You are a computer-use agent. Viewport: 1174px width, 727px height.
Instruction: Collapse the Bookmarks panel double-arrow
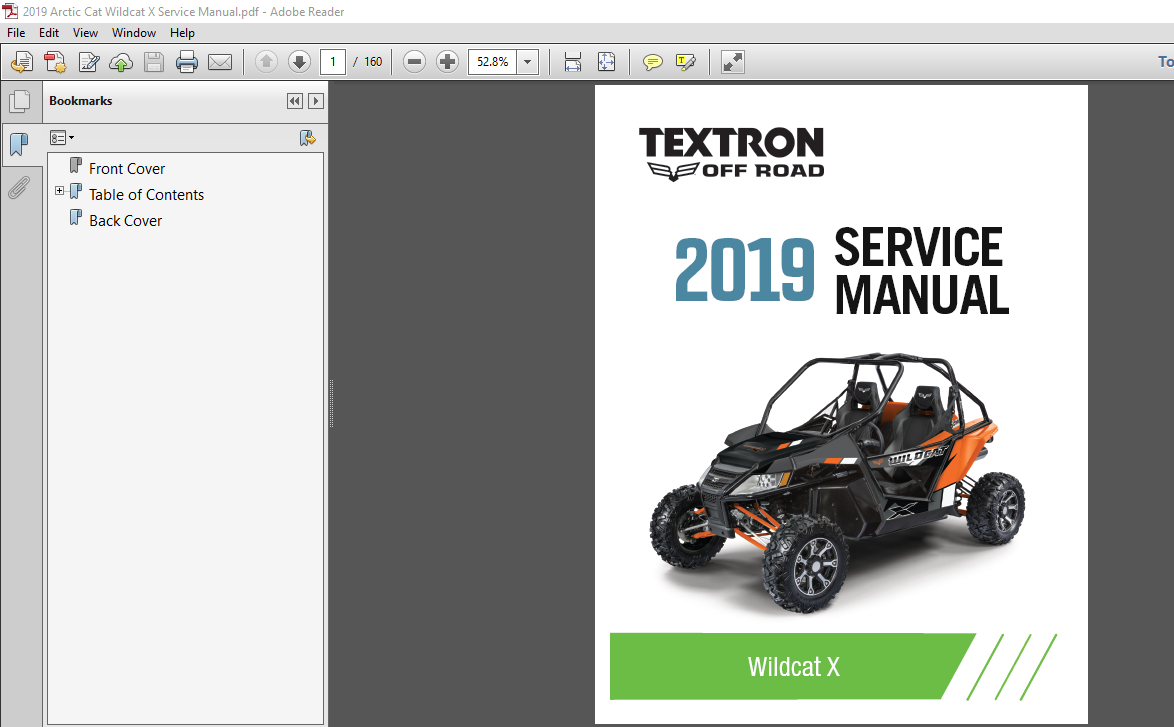click(x=295, y=101)
